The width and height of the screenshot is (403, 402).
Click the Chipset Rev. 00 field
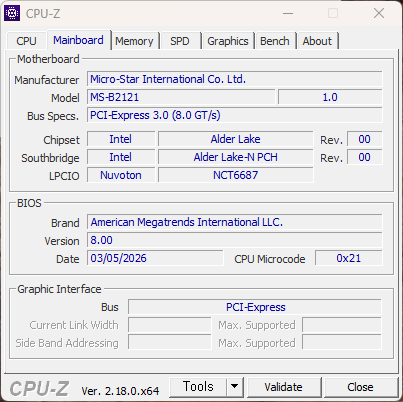tap(365, 139)
